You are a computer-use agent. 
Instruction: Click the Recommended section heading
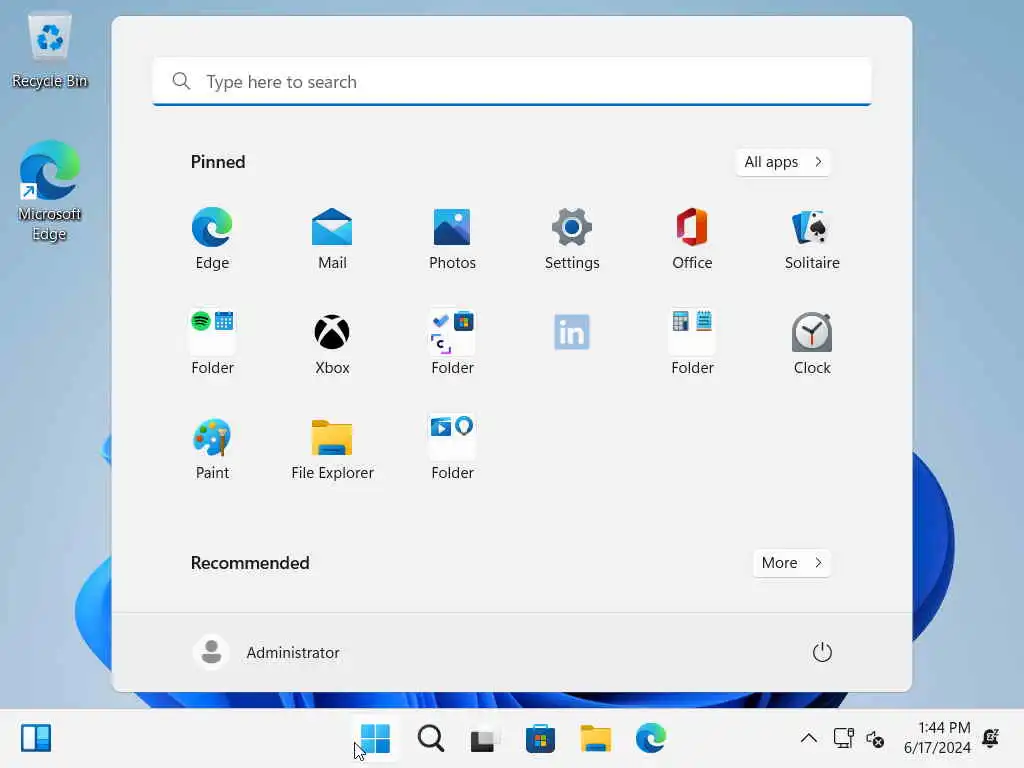point(249,563)
